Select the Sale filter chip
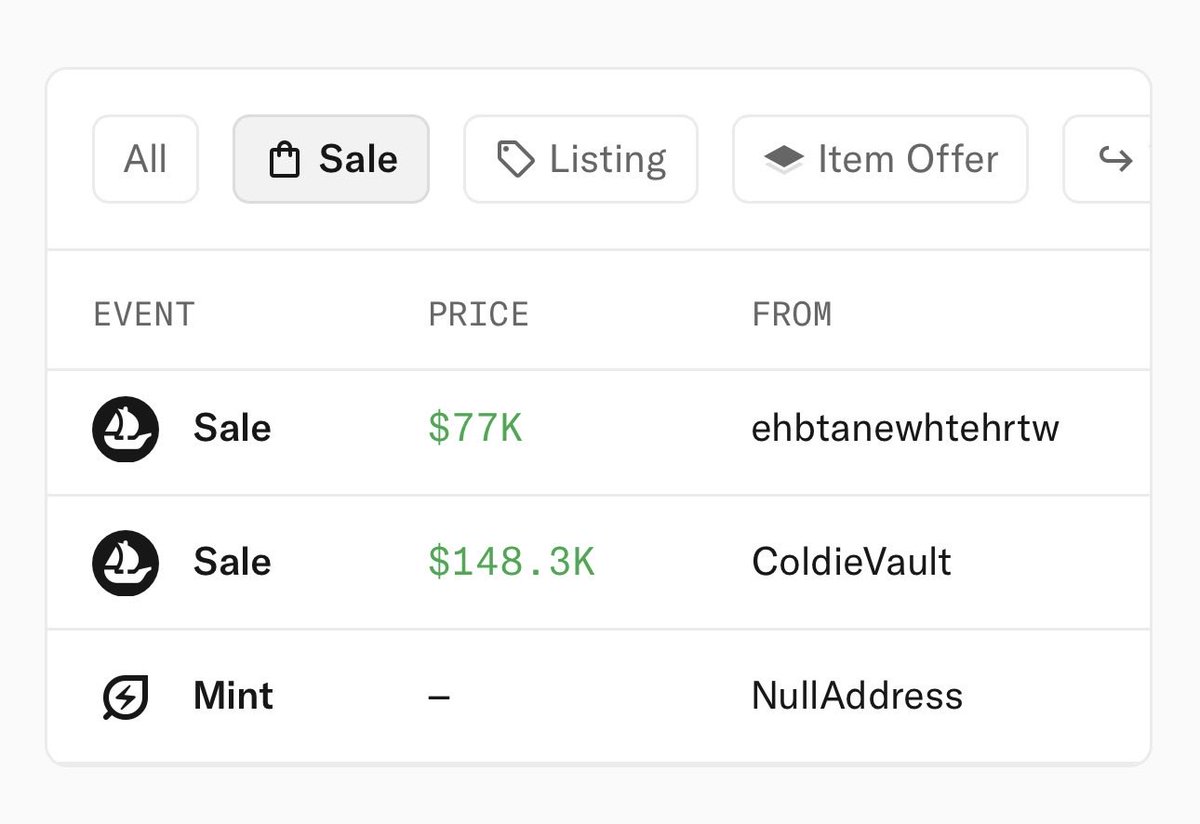The width and height of the screenshot is (1200, 824). (331, 159)
